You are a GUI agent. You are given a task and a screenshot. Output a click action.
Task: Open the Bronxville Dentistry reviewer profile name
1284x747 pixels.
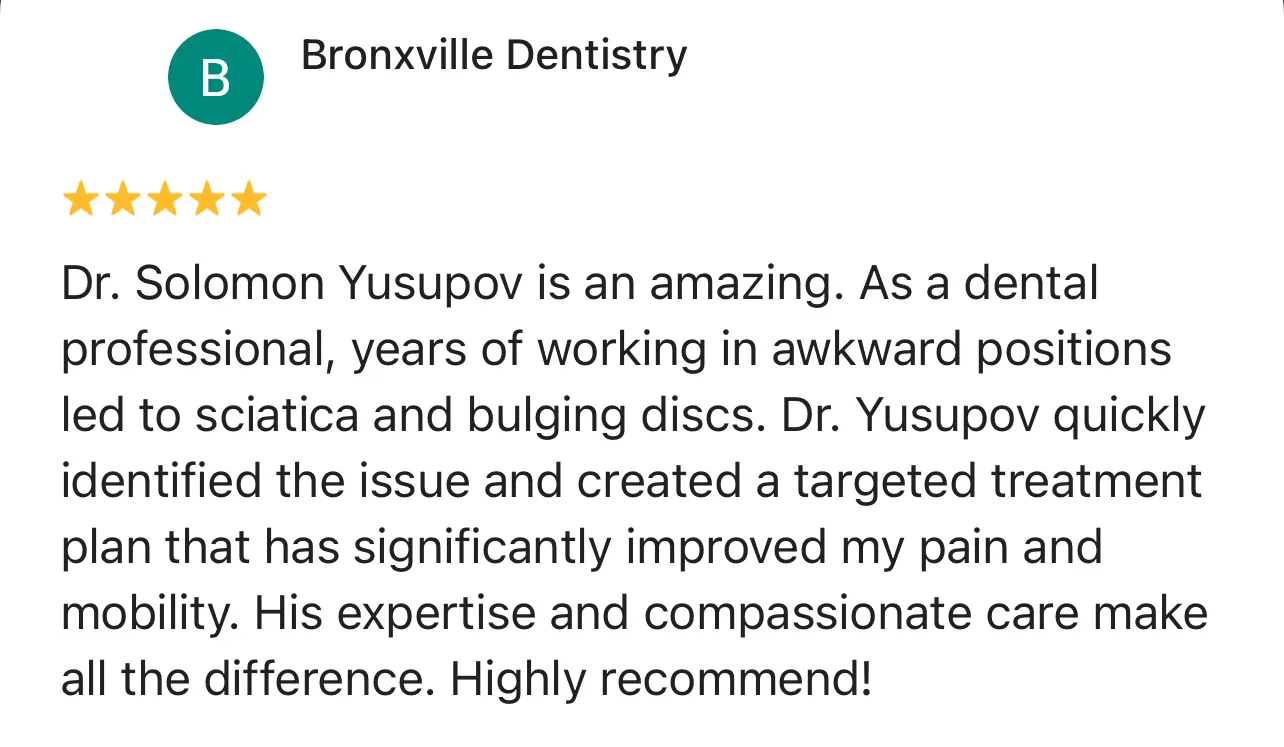coord(494,55)
